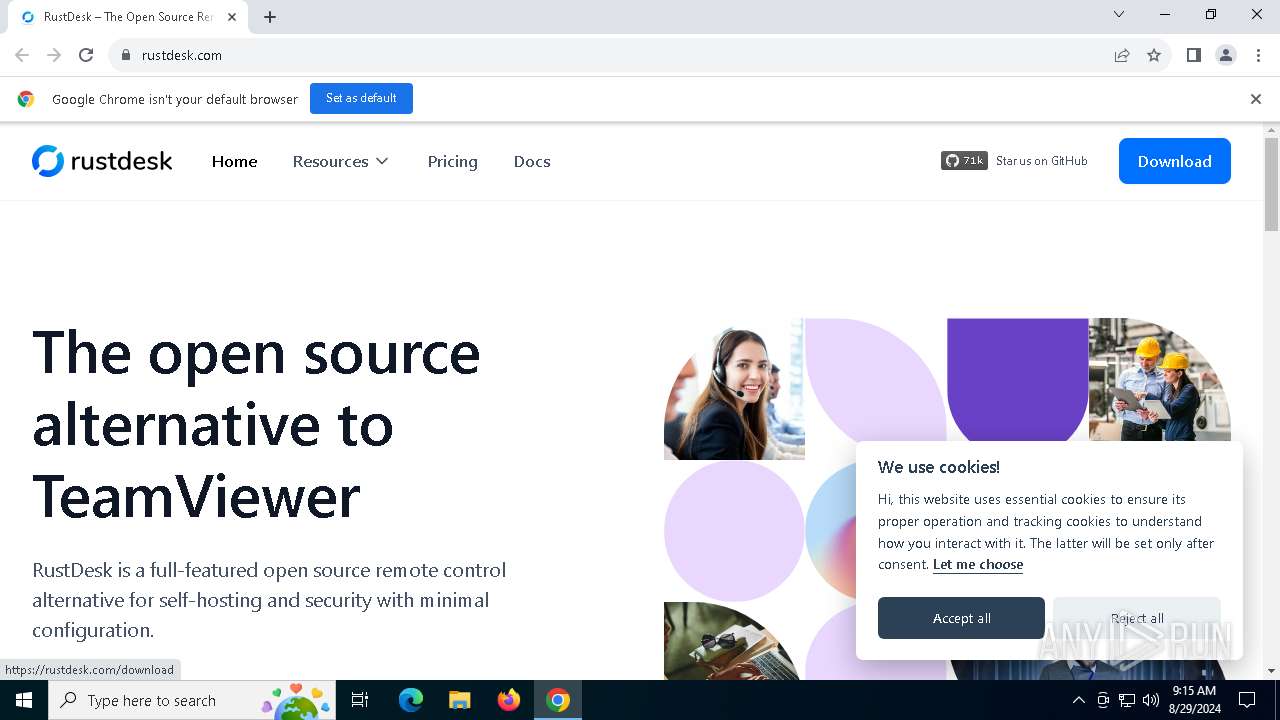Screen dimensions: 1280x720
Task: Click the taskbar clock showing 9:15 AM
Action: pyautogui.click(x=1194, y=700)
